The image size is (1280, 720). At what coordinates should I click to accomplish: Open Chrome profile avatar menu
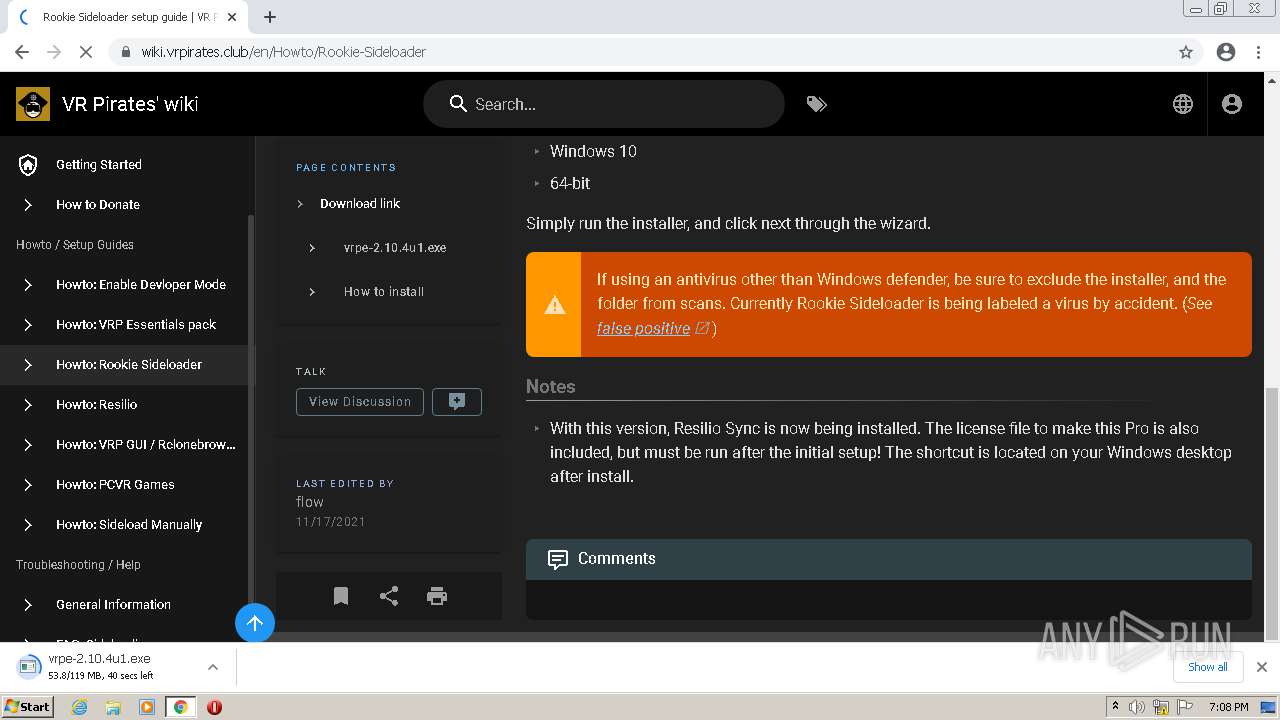point(1226,52)
